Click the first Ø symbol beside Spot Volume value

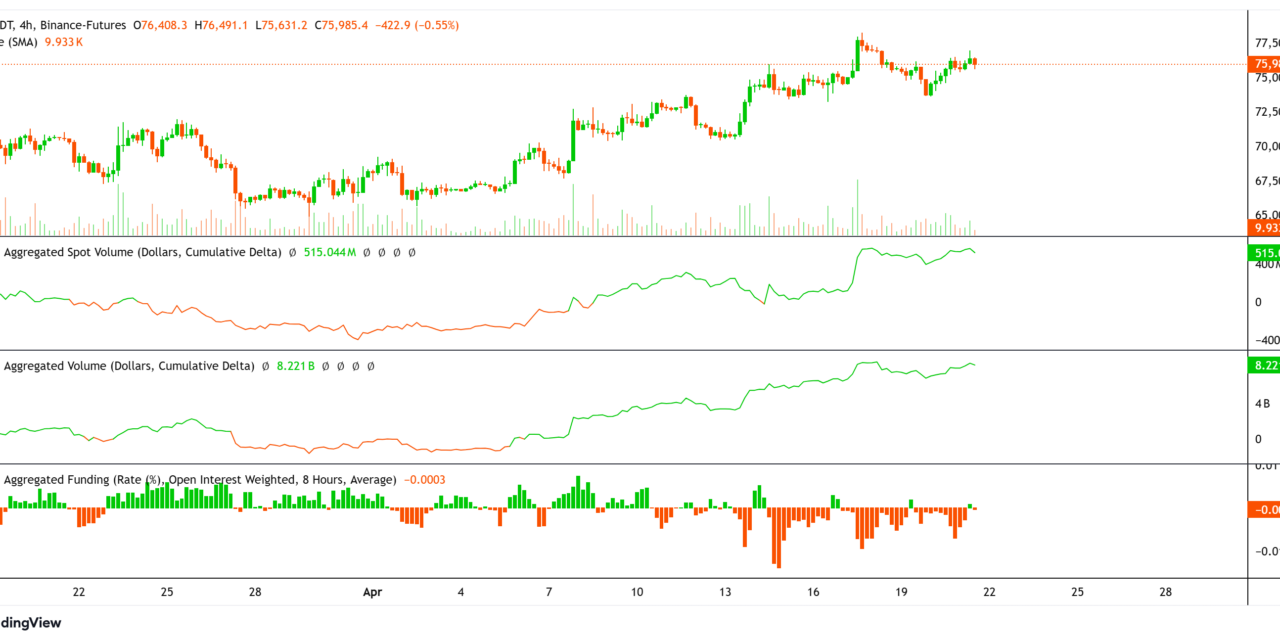coord(291,252)
